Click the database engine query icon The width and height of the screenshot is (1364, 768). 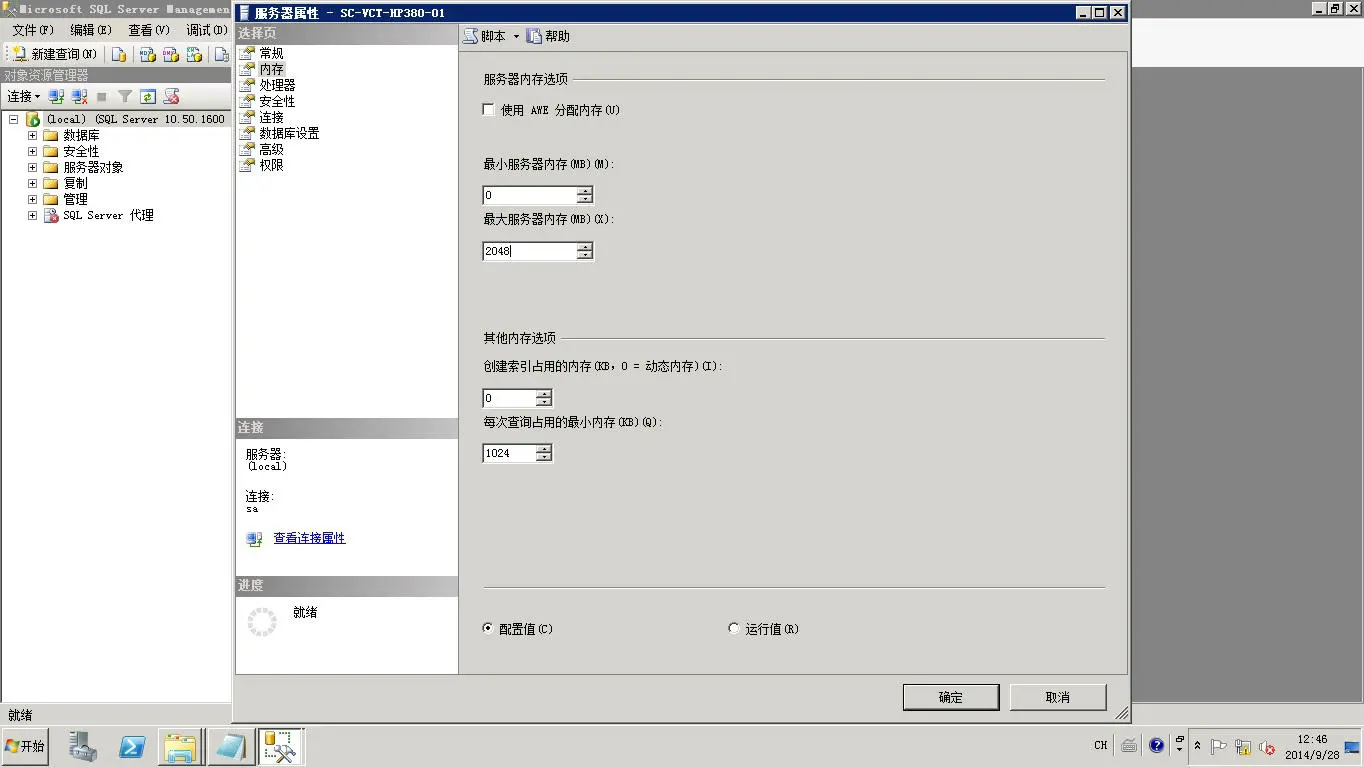click(119, 54)
